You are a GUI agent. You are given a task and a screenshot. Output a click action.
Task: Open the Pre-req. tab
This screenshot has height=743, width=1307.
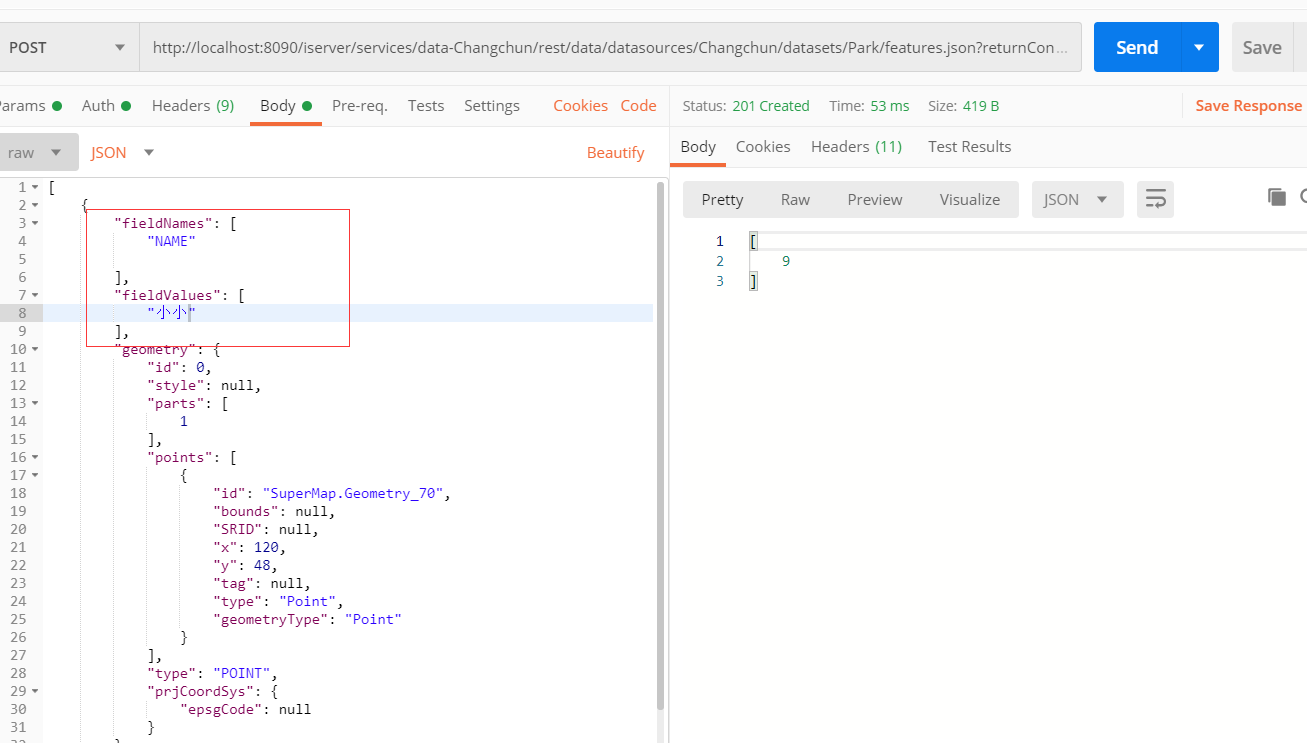click(359, 105)
